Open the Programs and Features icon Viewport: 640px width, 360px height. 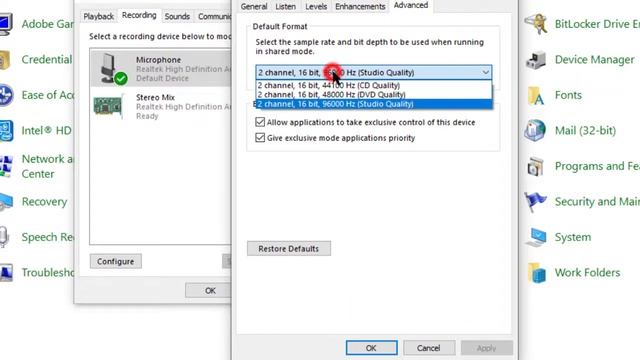[535, 166]
